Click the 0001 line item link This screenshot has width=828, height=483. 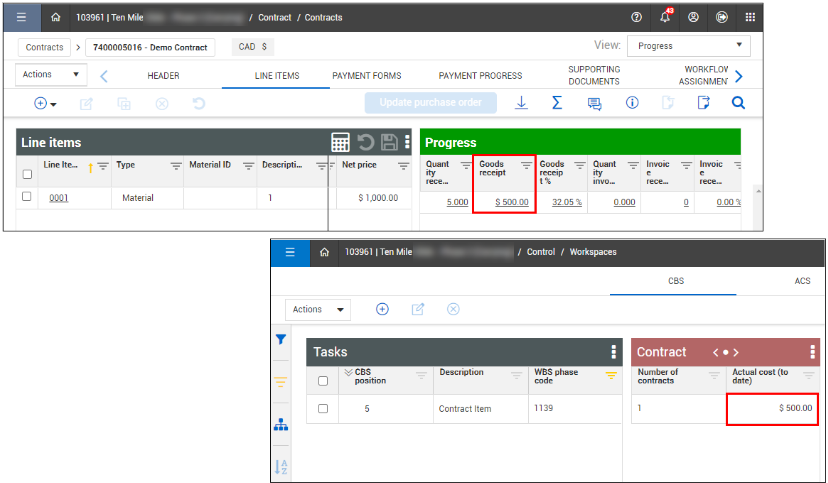pyautogui.click(x=59, y=198)
